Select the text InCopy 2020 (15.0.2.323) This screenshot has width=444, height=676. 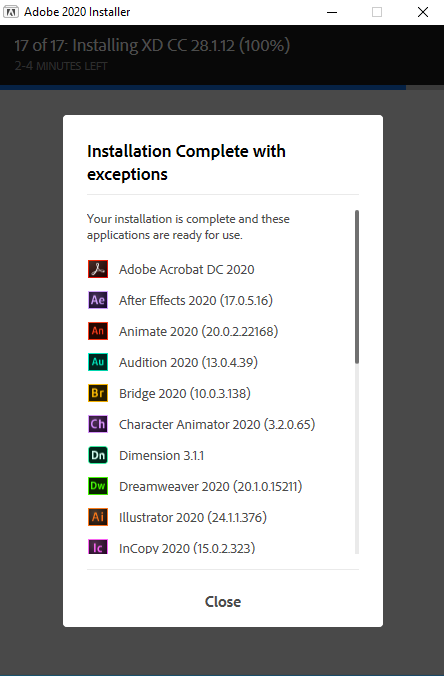pos(187,548)
